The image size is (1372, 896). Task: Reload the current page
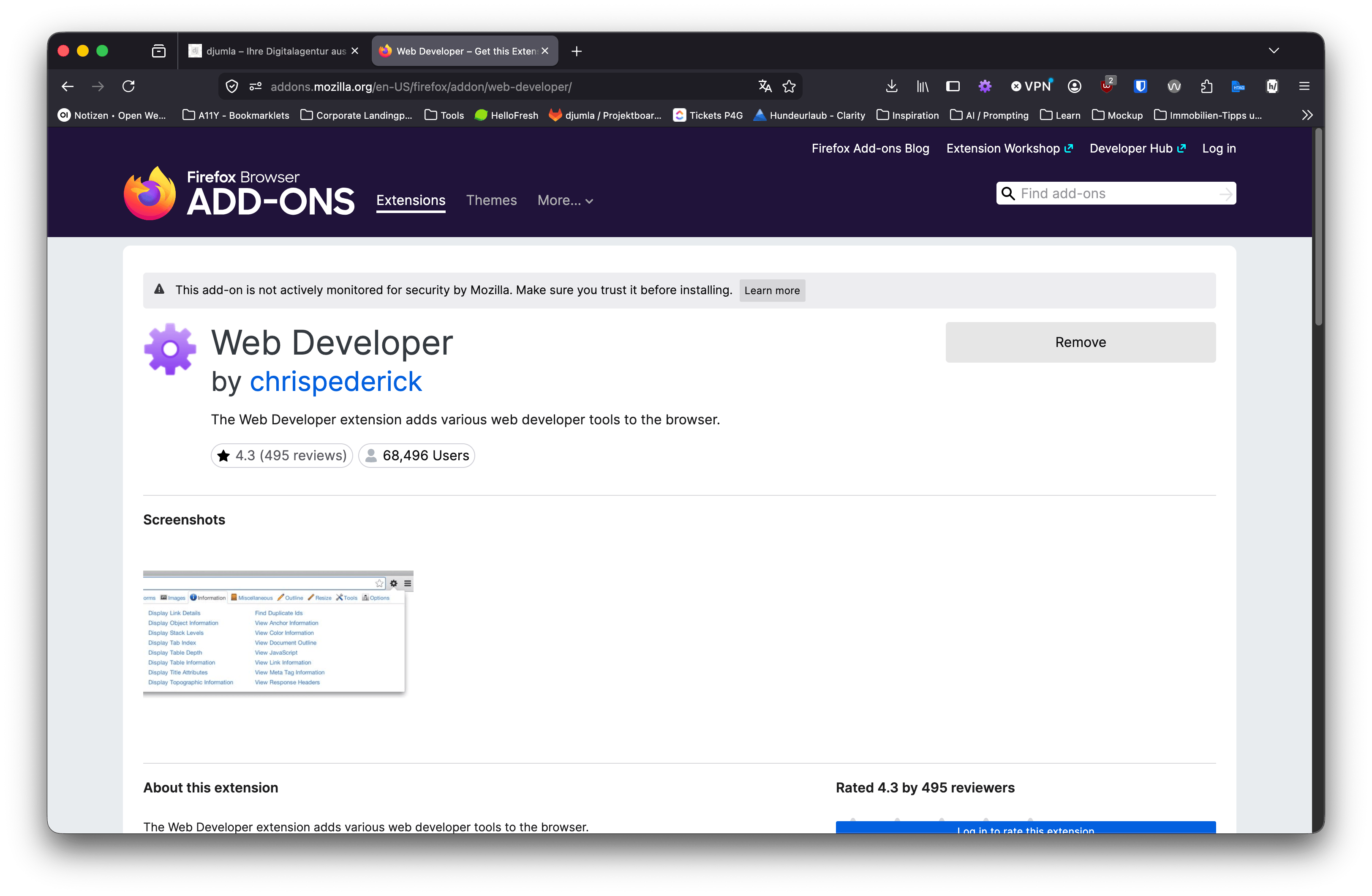(128, 87)
